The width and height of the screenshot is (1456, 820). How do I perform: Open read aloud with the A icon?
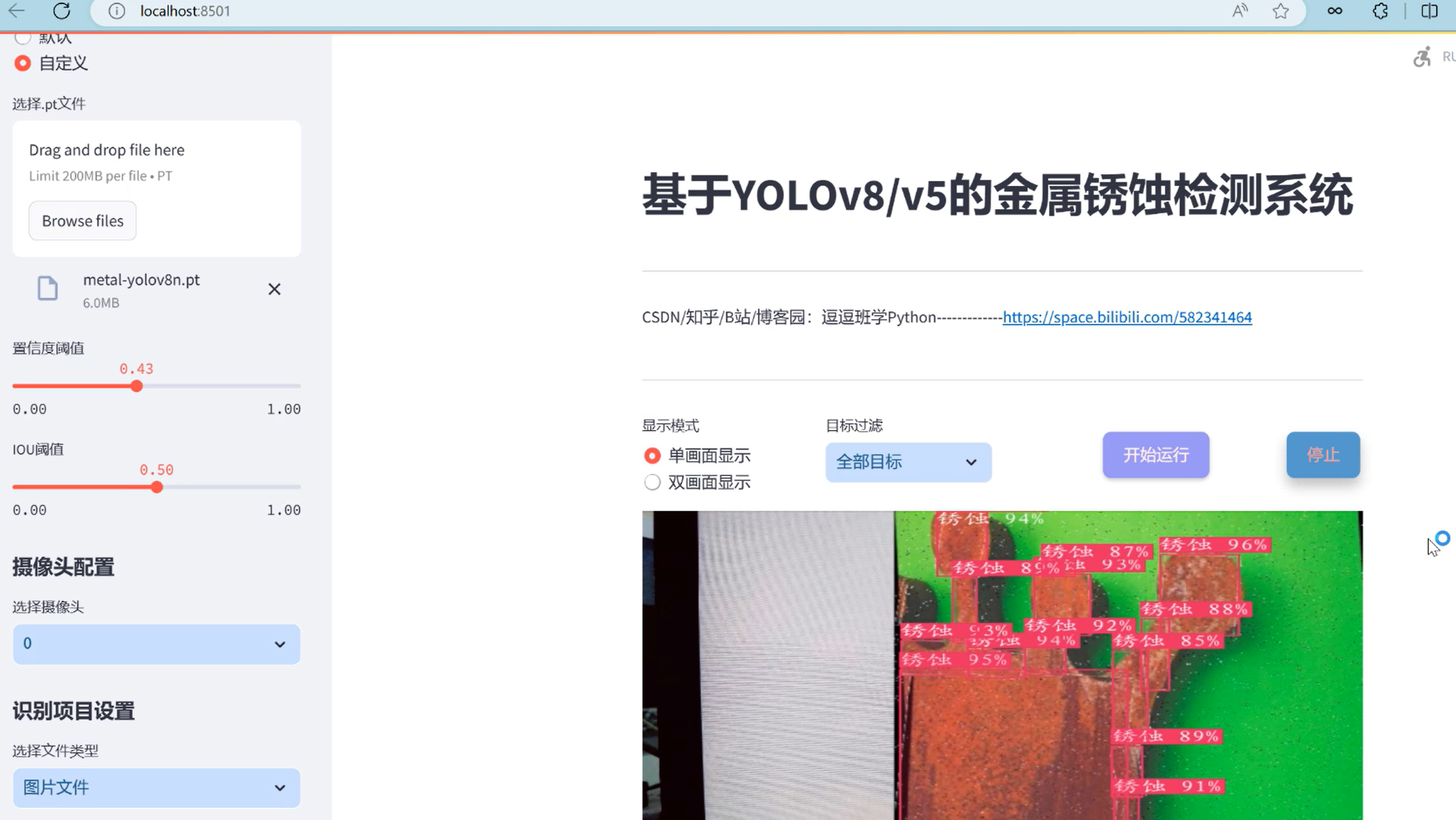tap(1239, 11)
